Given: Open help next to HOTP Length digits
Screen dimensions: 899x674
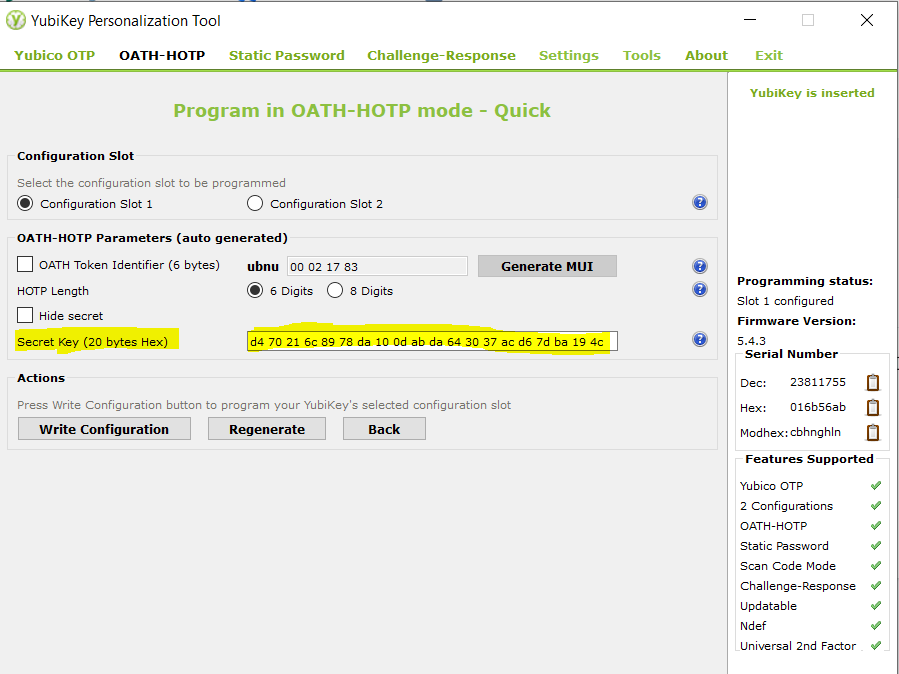Looking at the screenshot, I should [699, 289].
